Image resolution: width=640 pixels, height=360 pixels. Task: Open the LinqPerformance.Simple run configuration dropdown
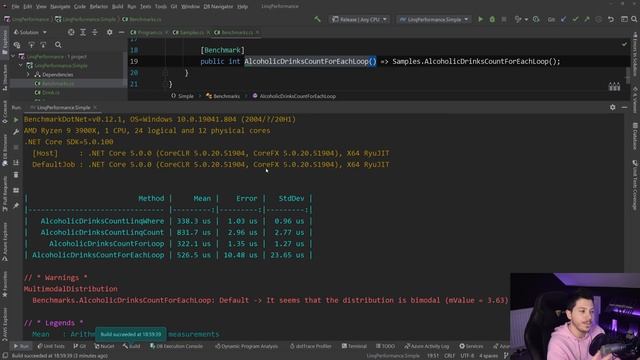pyautogui.click(x=434, y=19)
